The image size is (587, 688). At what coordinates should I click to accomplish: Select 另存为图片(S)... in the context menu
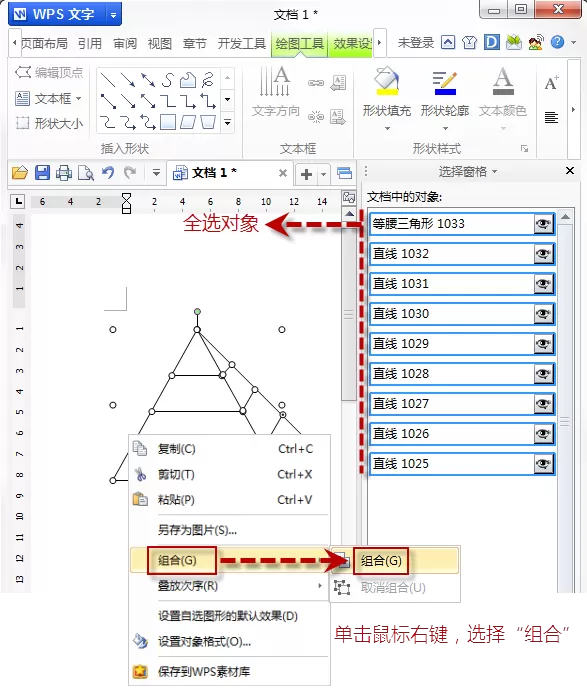229,530
